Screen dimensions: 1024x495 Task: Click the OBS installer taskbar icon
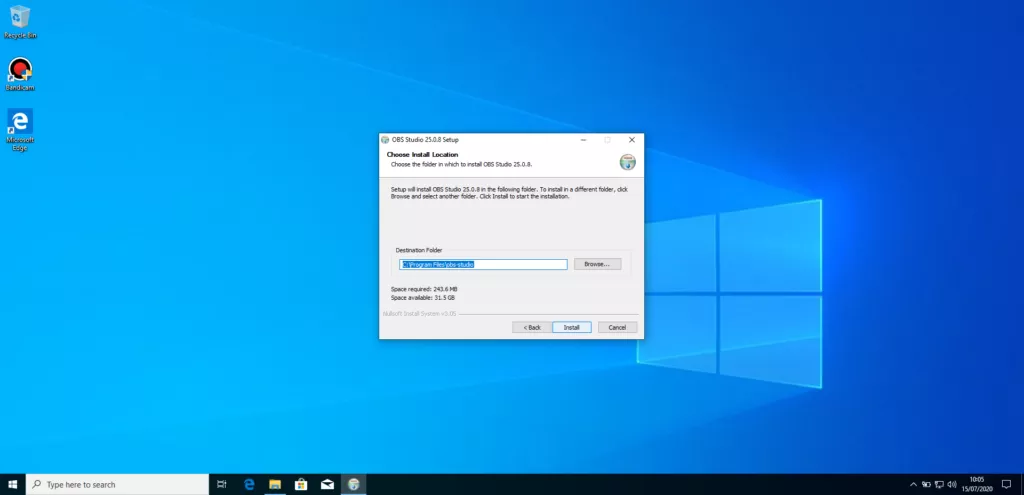click(353, 484)
